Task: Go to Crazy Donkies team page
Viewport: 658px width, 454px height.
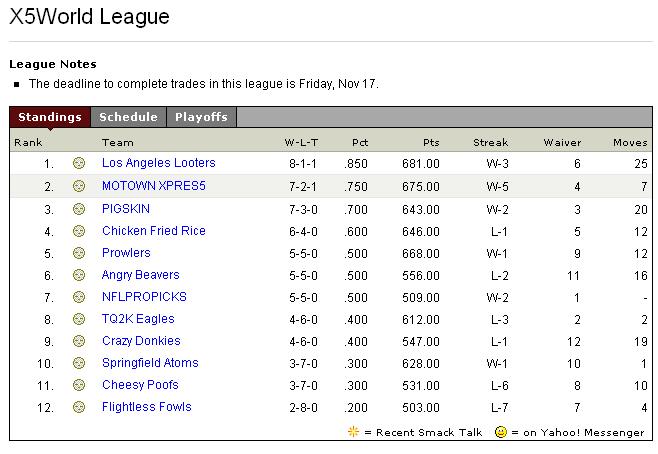Action: click(x=142, y=341)
